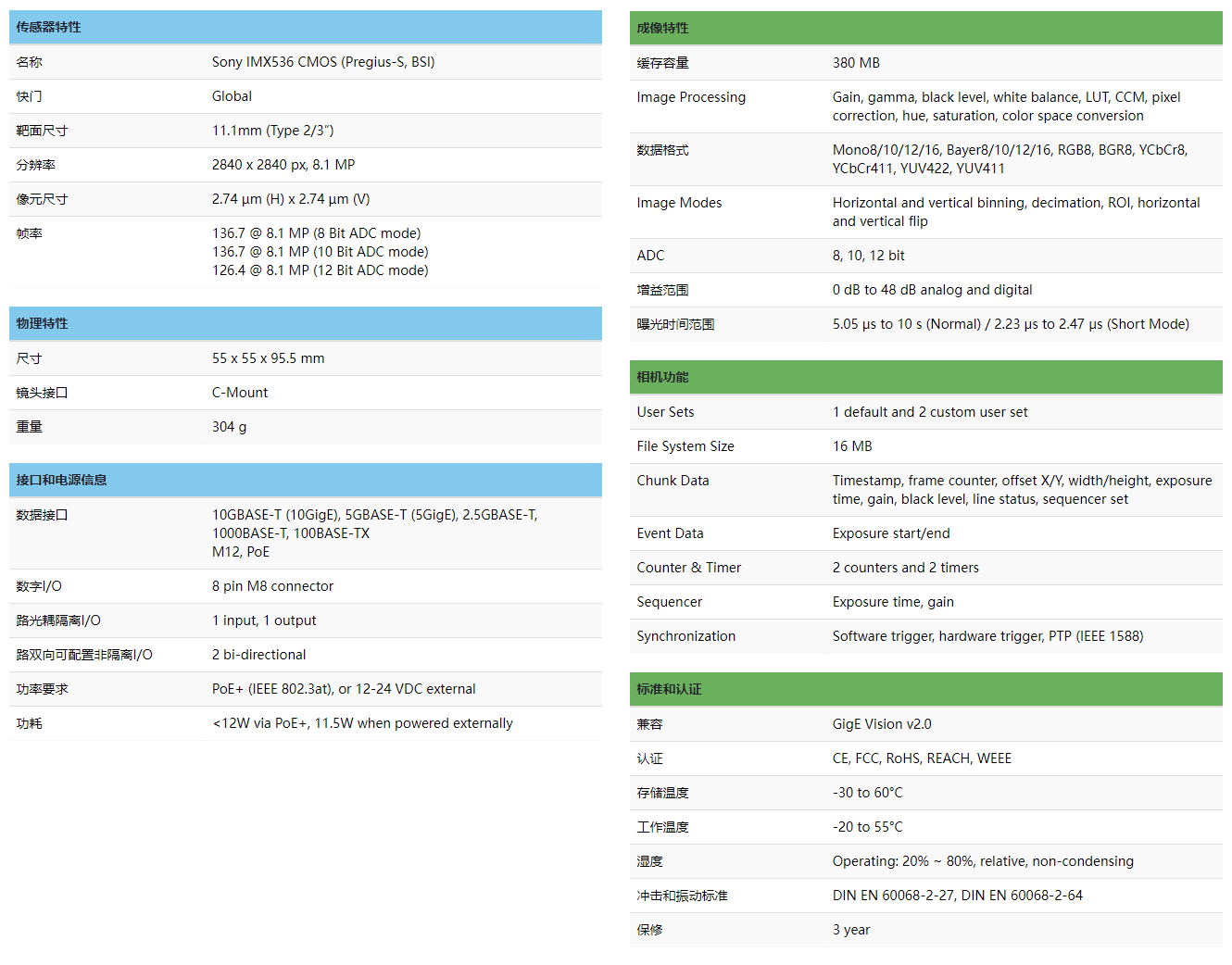Image resolution: width=1232 pixels, height=965 pixels.
Task: Click the Chunk Data row label
Action: [673, 481]
